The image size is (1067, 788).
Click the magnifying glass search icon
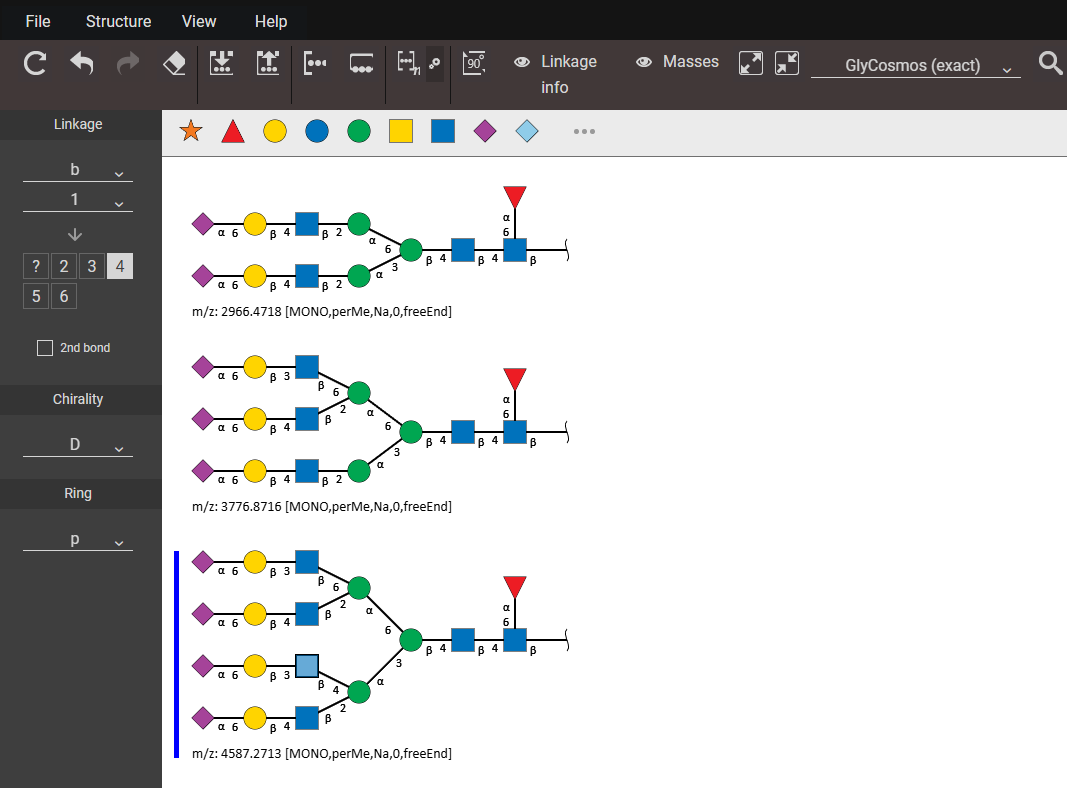tap(1050, 64)
